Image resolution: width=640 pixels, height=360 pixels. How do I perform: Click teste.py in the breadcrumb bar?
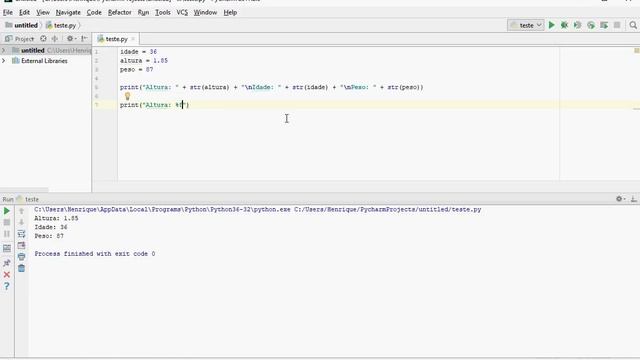click(62, 25)
